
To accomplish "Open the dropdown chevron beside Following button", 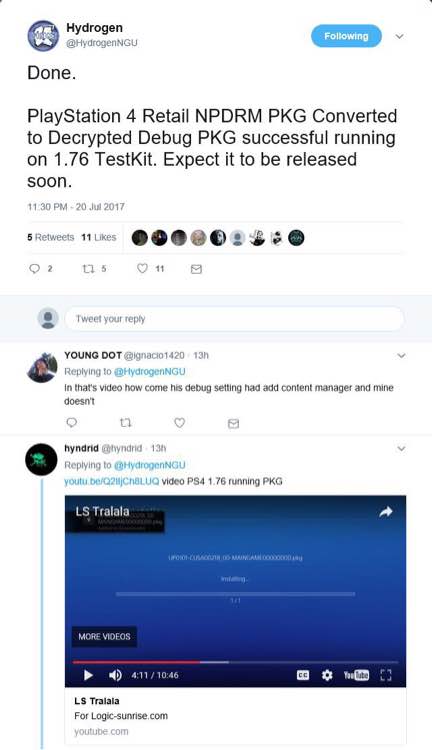I will (x=399, y=36).
